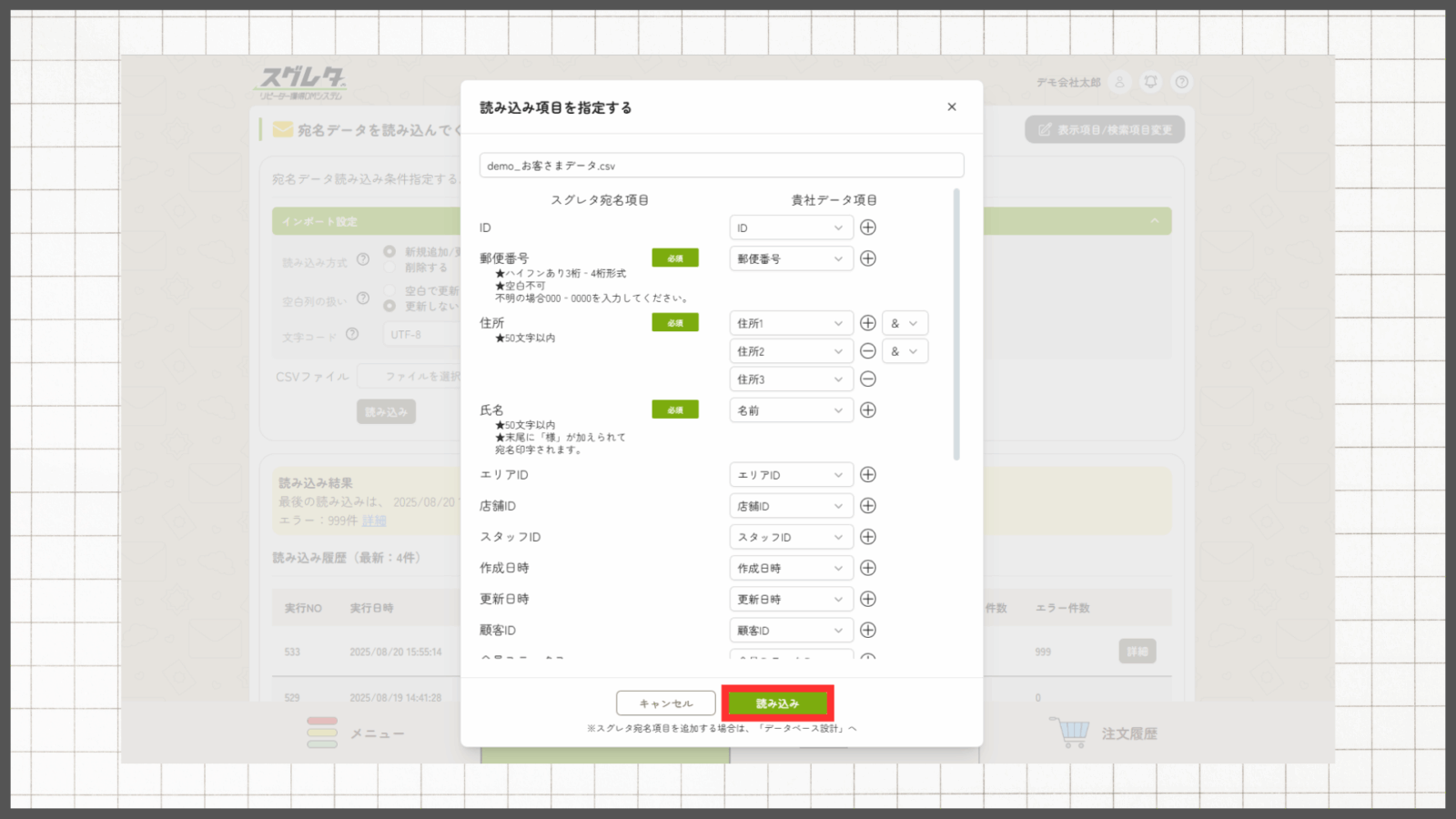Click the demo_お客さまデータ.csv filename field
The image size is (1456, 819).
click(721, 166)
